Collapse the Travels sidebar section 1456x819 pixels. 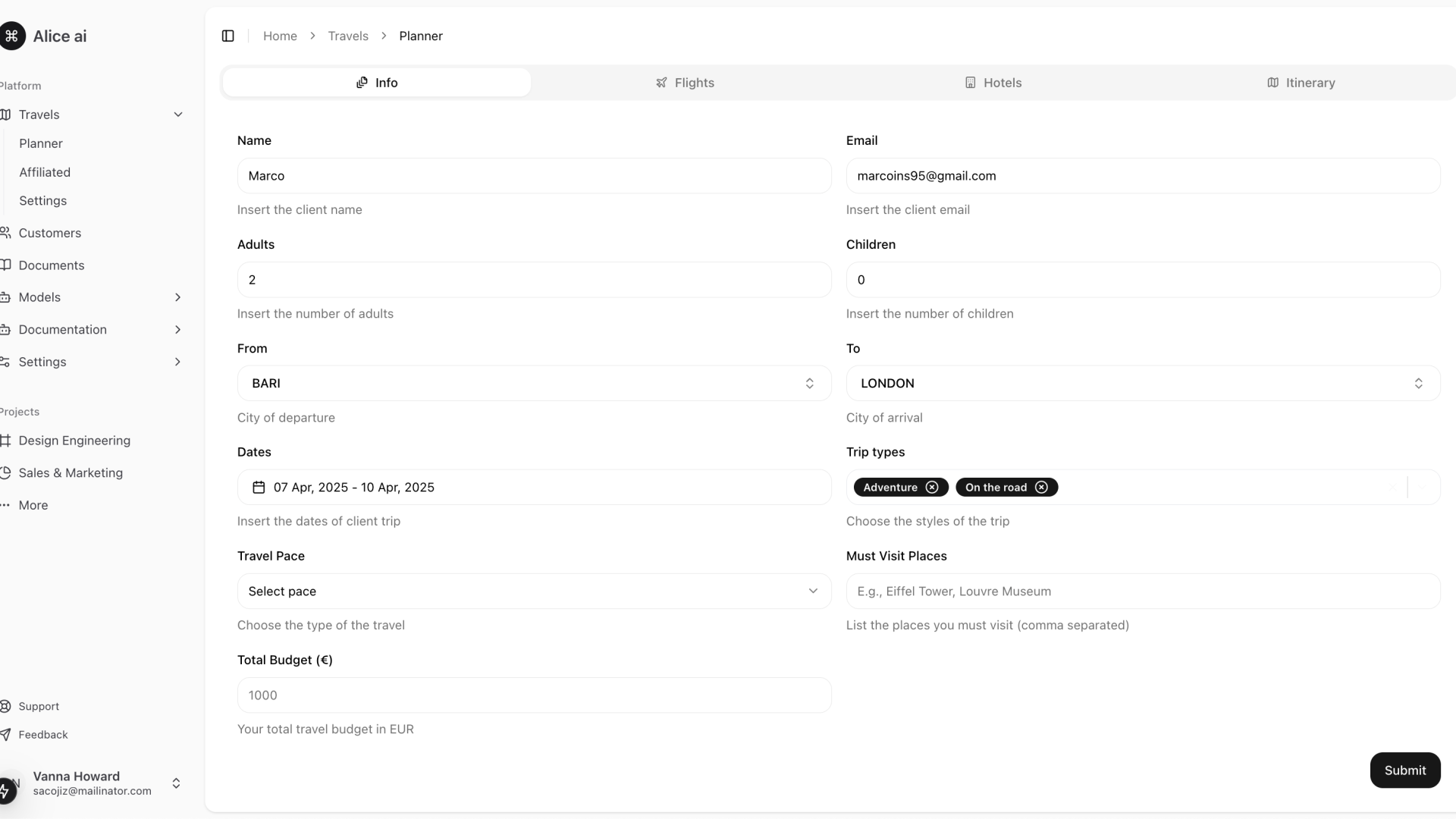(177, 115)
